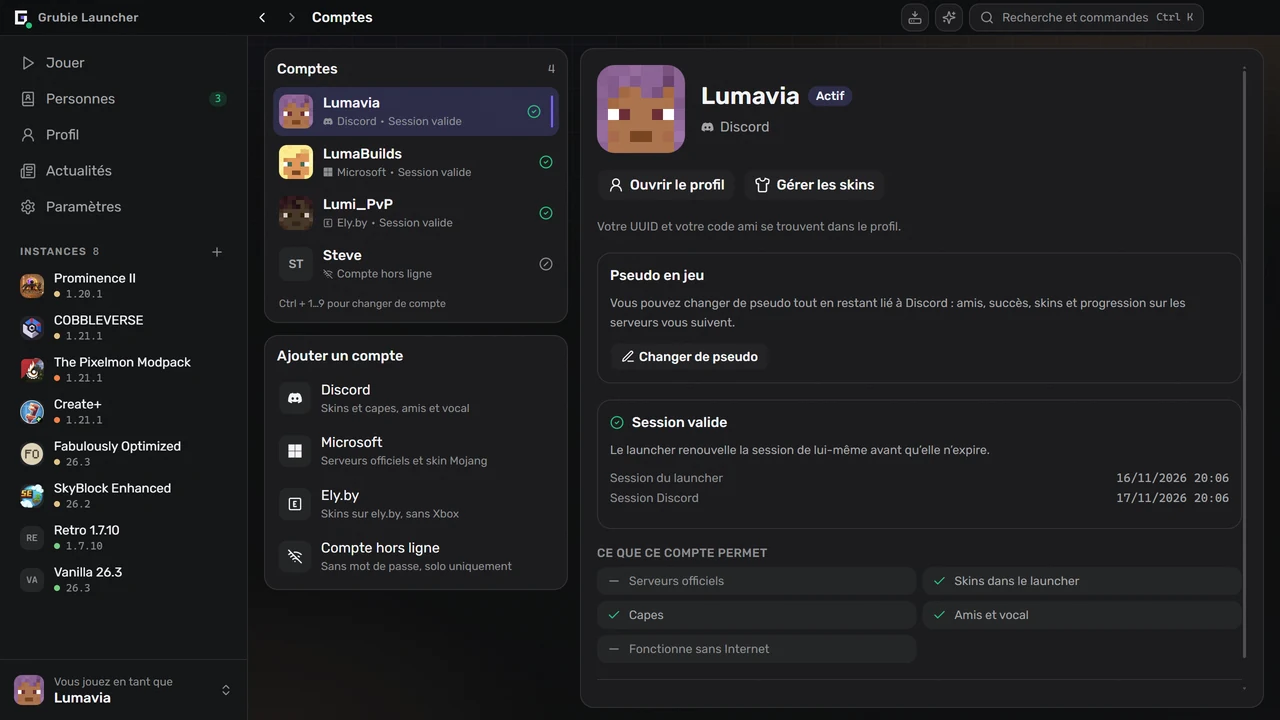
Task: Open the downloads icon in top bar
Action: pos(914,17)
